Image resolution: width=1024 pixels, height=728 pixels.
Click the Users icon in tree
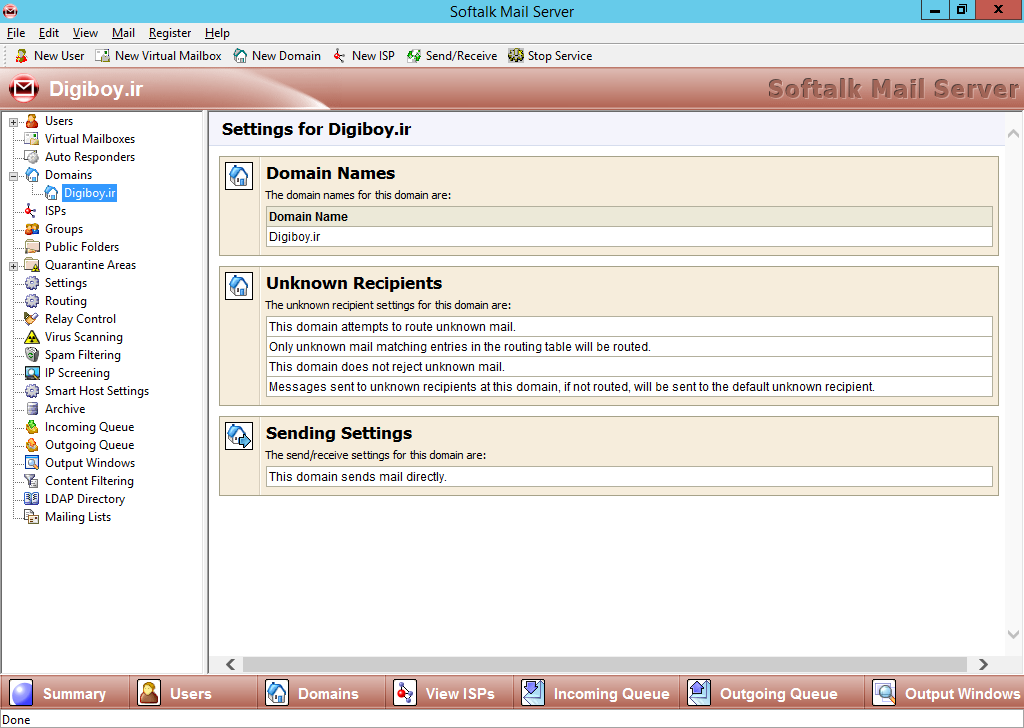[32, 121]
